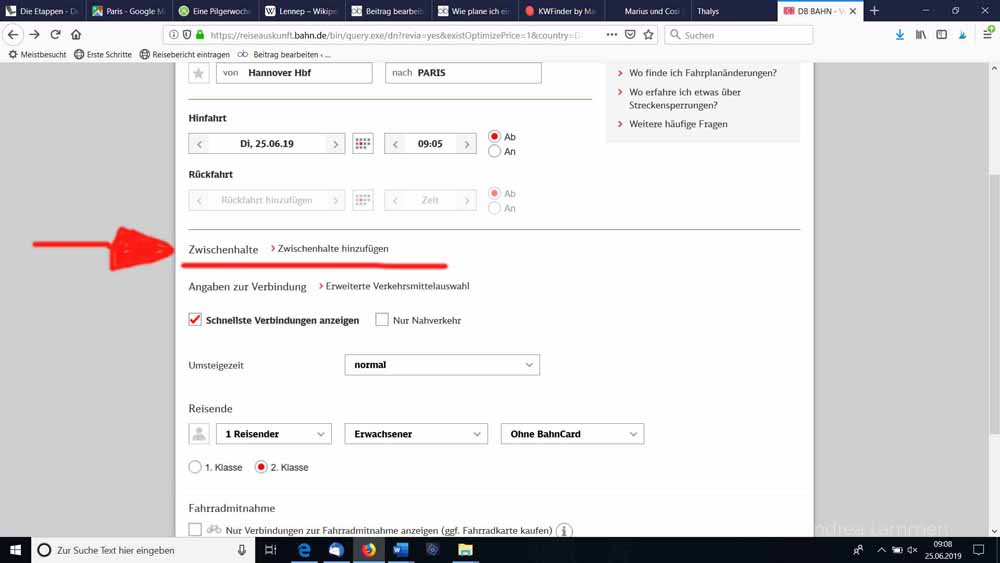Click into the nach PARIS destination field
Viewport: 1000px width, 563px height.
tap(478, 73)
